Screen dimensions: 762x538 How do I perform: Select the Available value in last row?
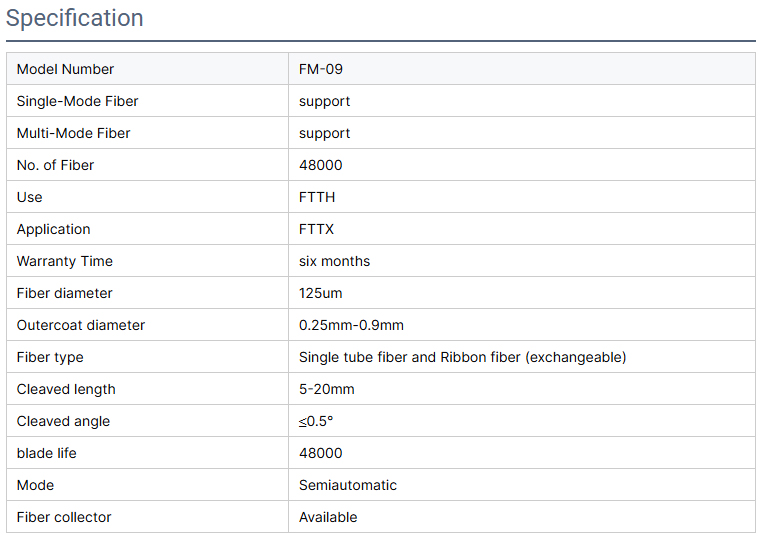click(328, 517)
